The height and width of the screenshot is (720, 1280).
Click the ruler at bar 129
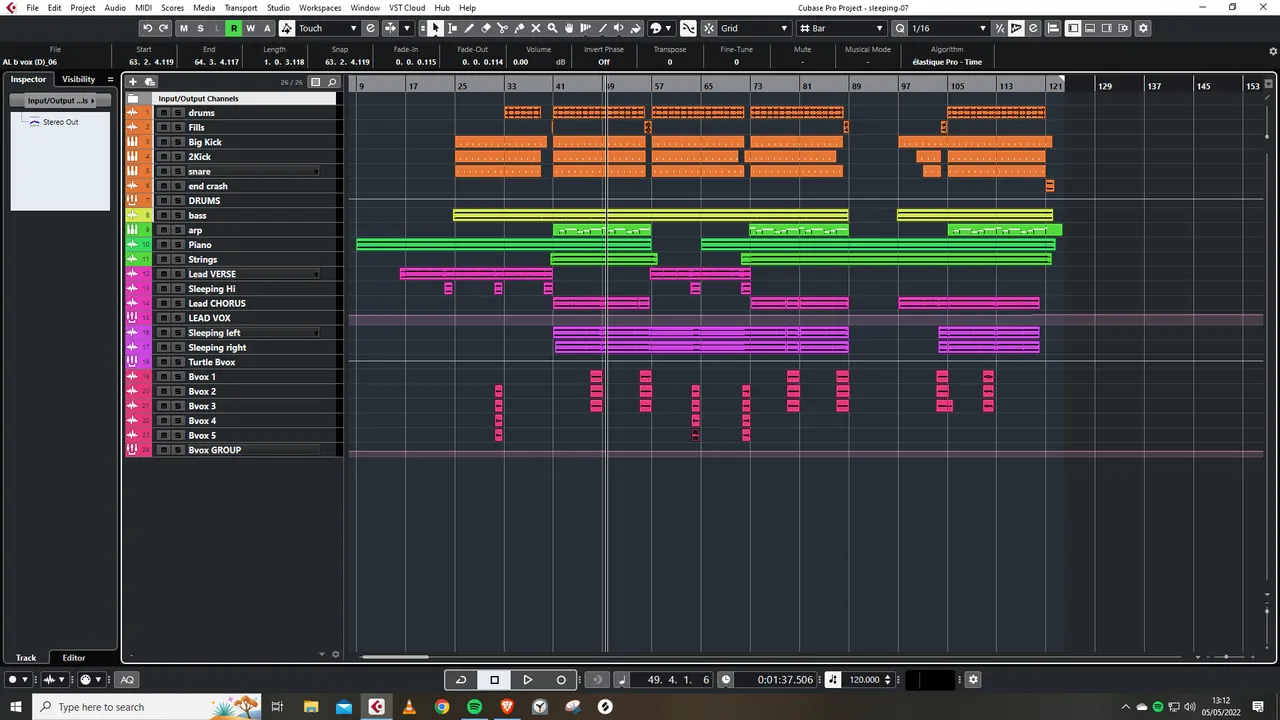click(x=1104, y=86)
